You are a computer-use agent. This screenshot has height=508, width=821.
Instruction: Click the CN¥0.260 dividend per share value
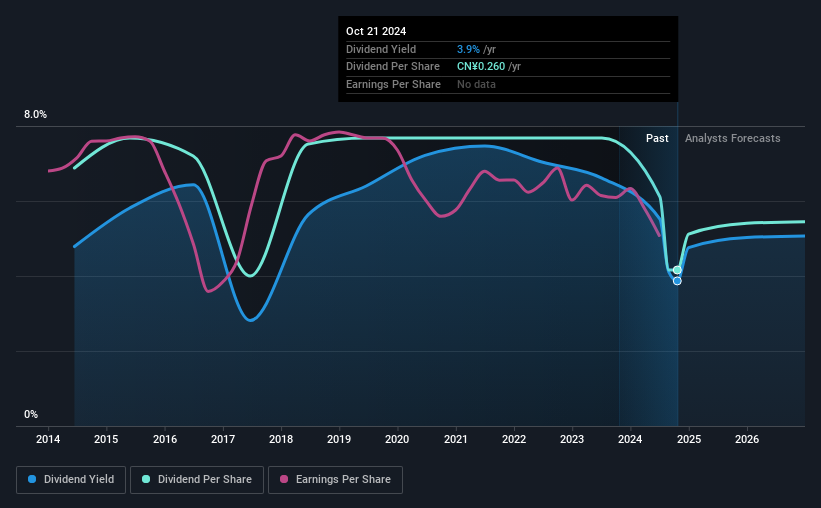[481, 67]
